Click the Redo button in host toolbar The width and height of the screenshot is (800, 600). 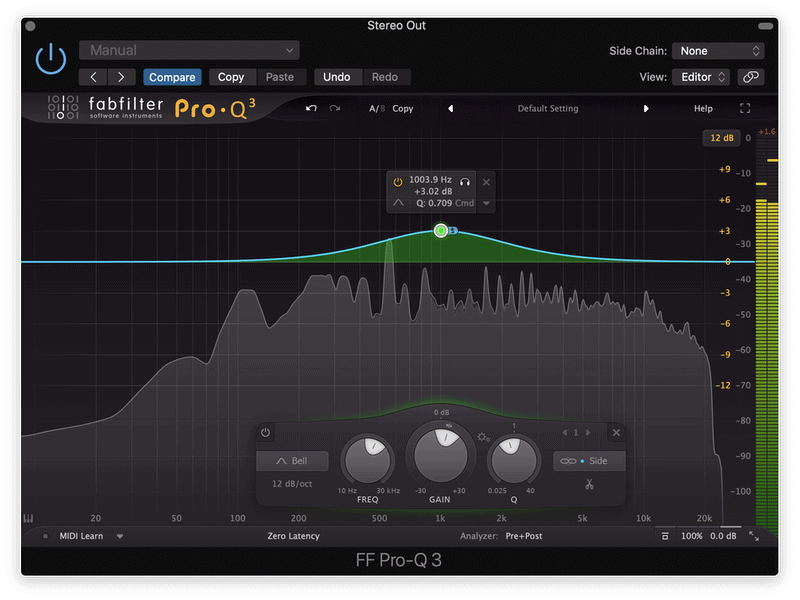tap(385, 77)
